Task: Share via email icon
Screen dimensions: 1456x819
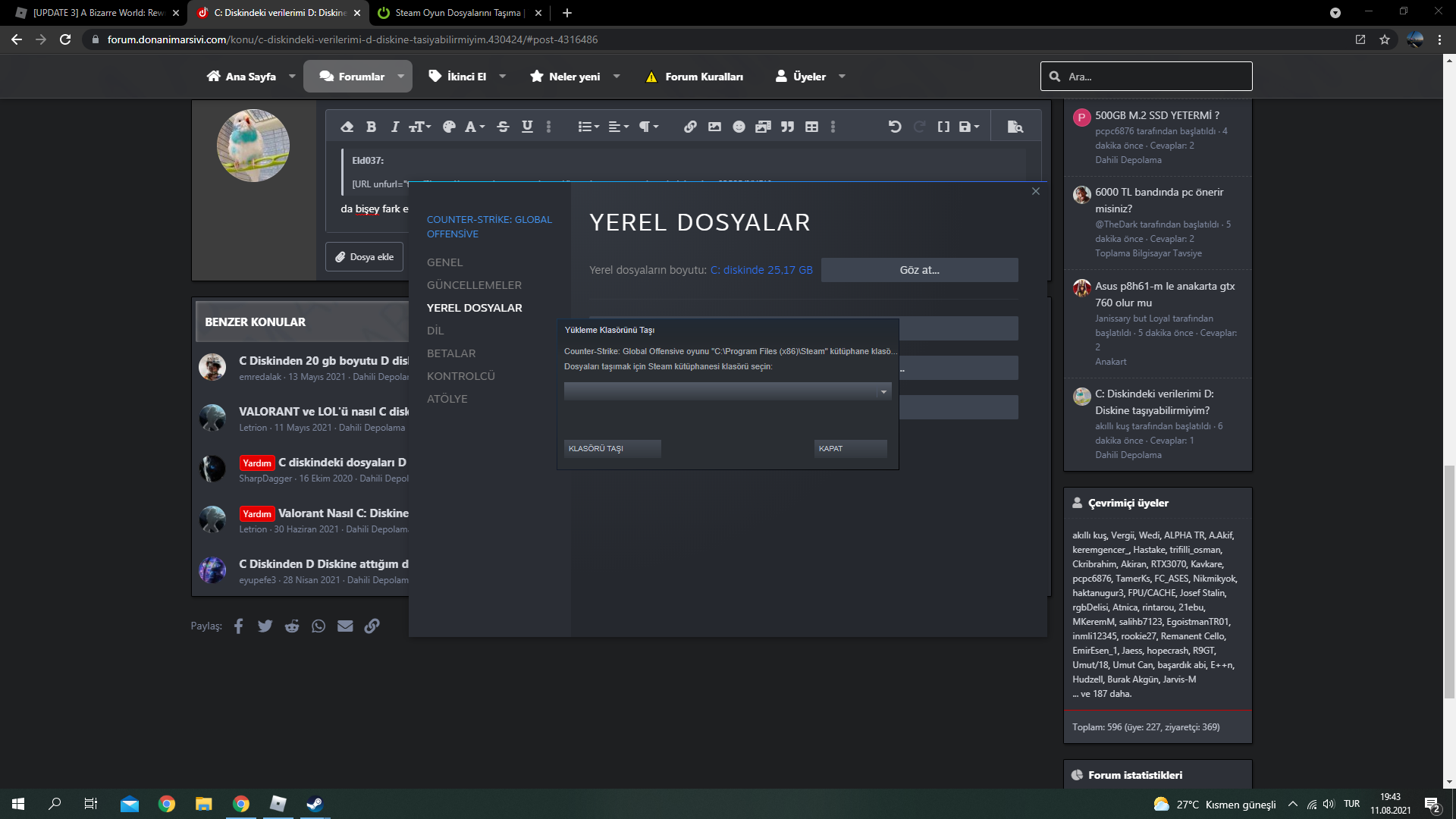Action: (345, 626)
